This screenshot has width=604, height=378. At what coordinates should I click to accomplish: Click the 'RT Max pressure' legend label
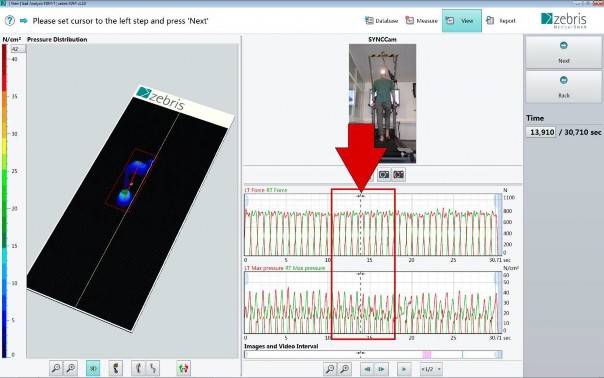coord(305,268)
